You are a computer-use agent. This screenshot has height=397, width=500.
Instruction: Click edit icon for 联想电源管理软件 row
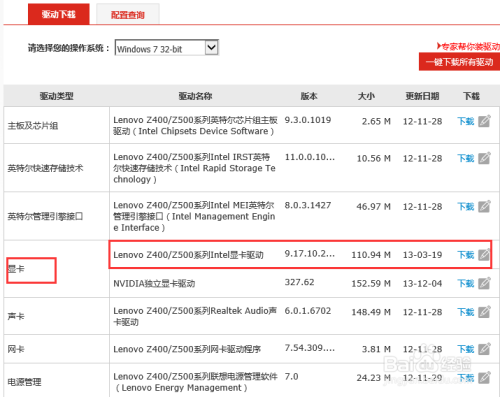coord(484,377)
